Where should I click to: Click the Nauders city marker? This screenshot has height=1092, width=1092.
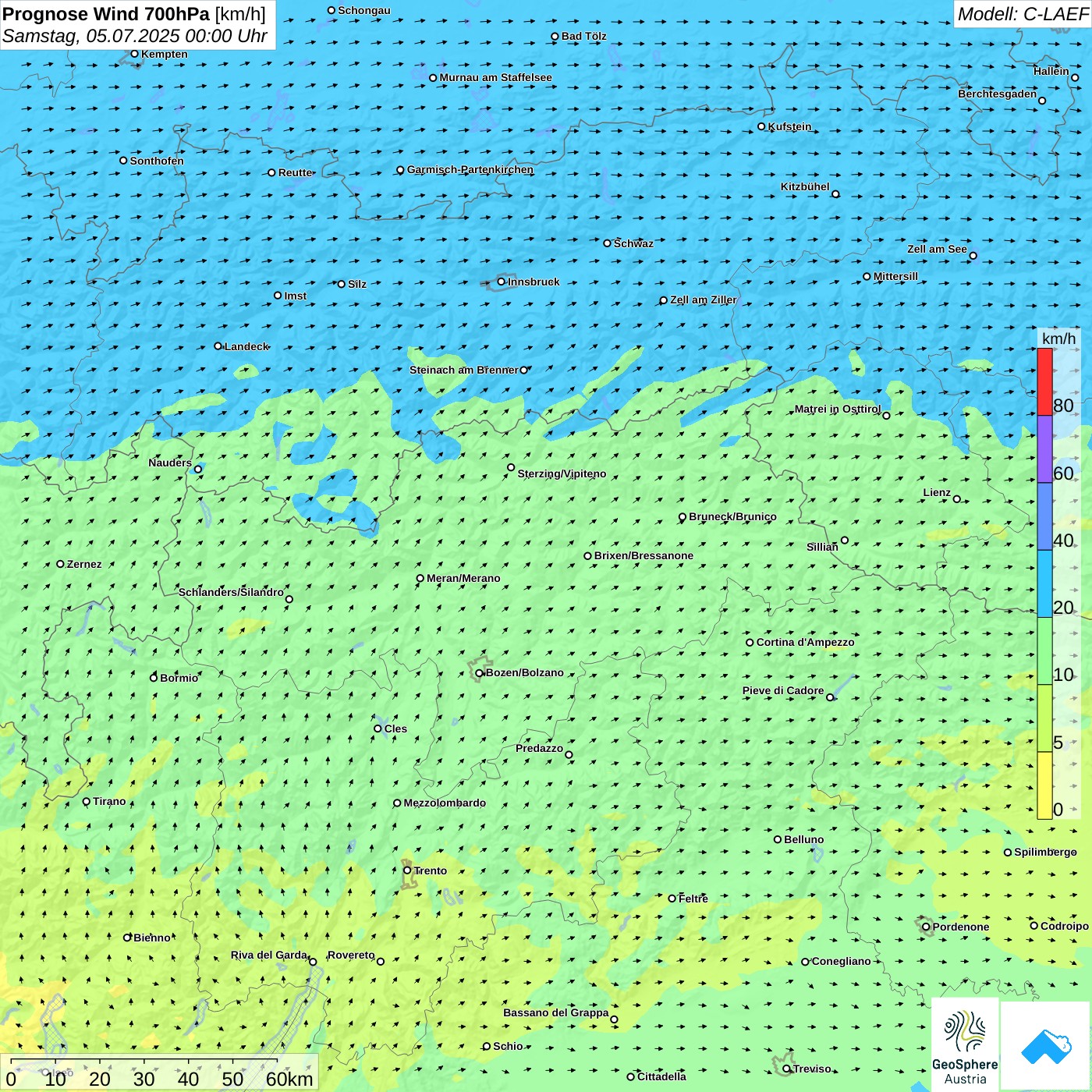(x=198, y=469)
